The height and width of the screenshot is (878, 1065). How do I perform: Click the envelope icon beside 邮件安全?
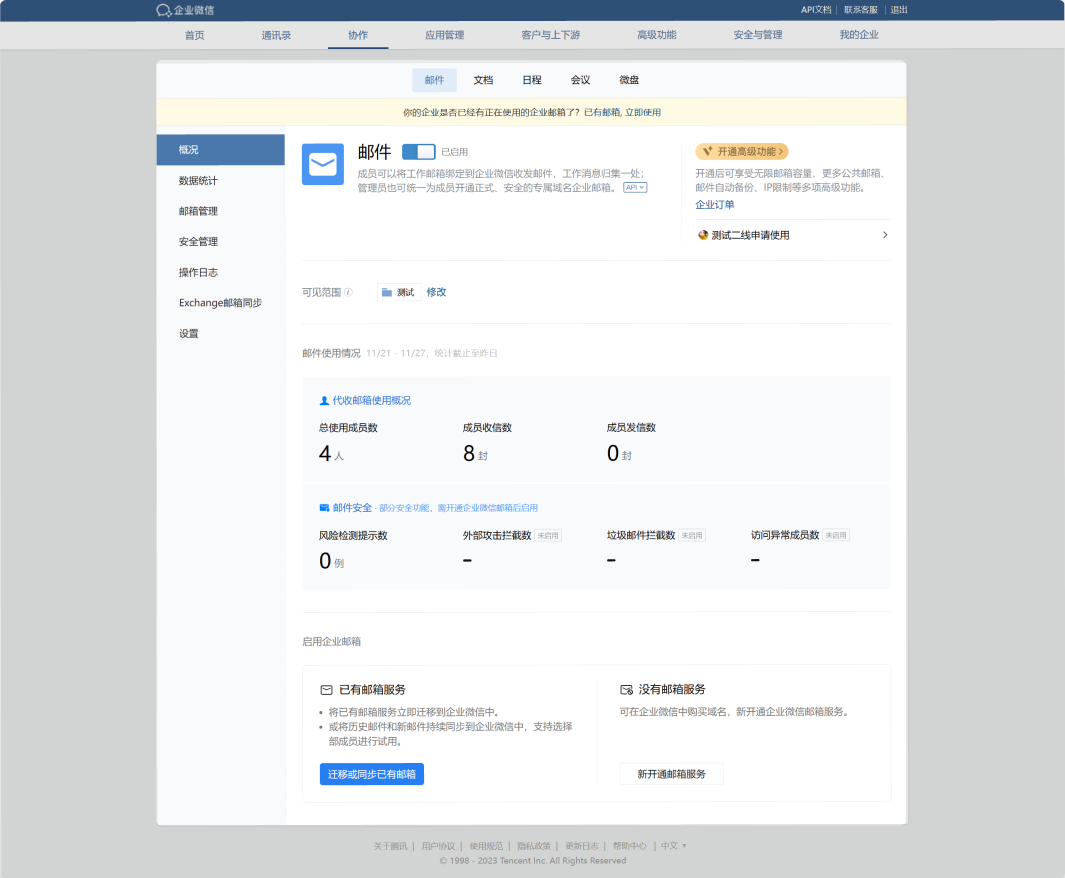coord(324,508)
